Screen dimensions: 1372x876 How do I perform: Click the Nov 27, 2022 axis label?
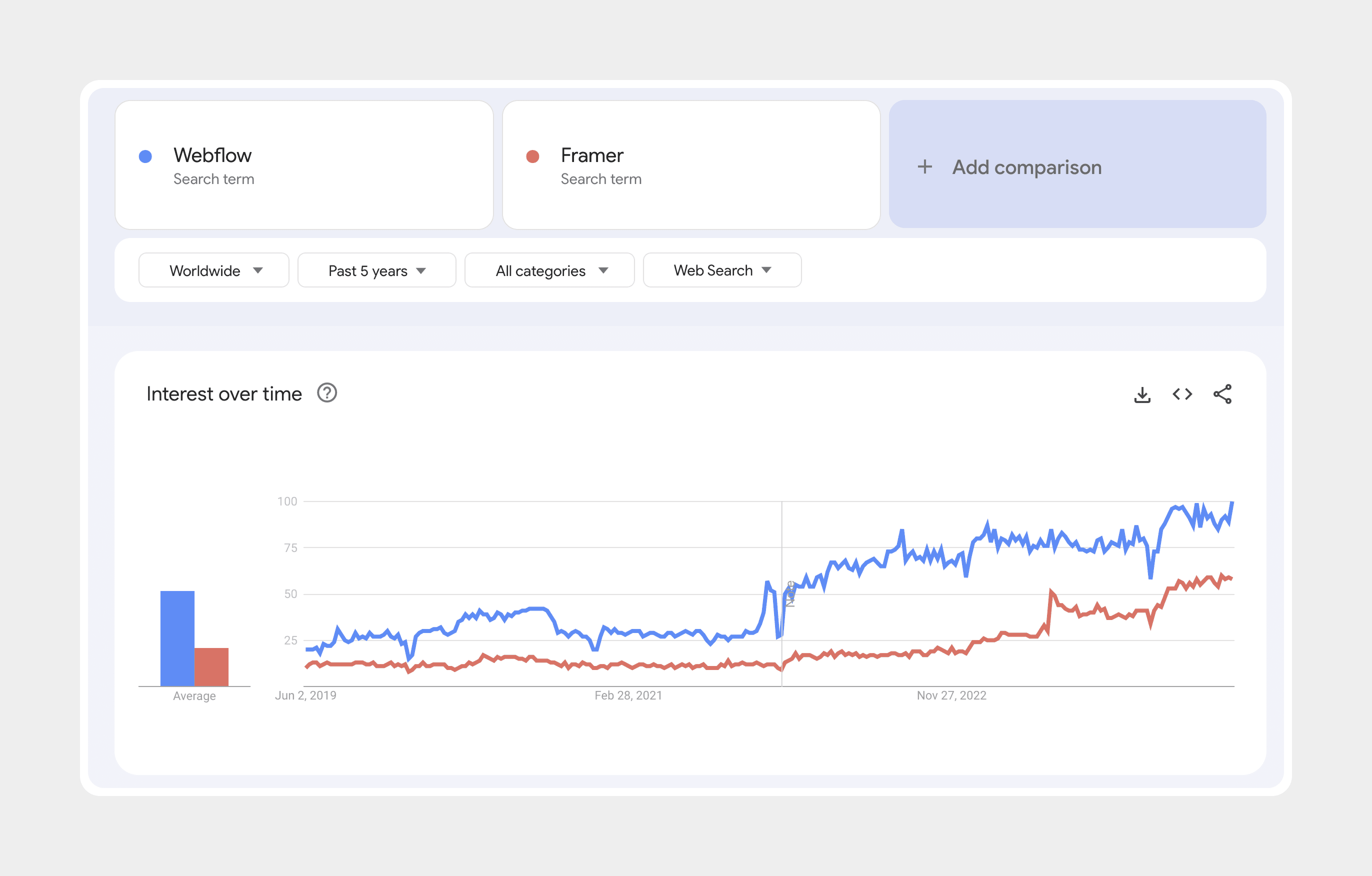[x=951, y=695]
